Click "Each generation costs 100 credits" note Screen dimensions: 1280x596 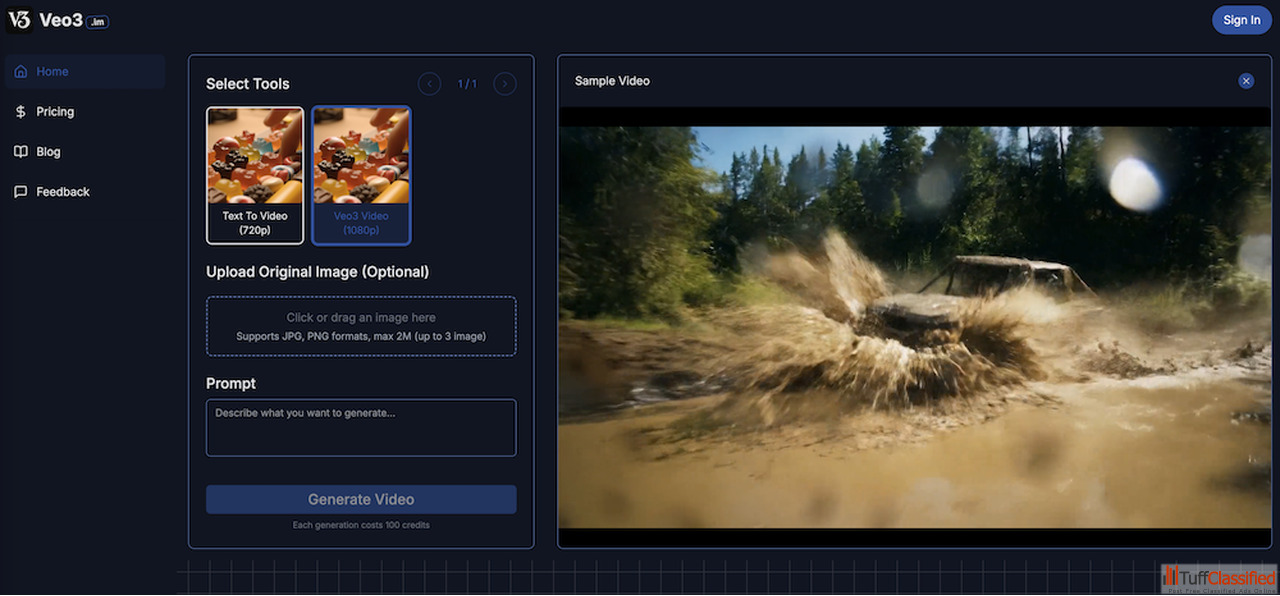click(361, 525)
